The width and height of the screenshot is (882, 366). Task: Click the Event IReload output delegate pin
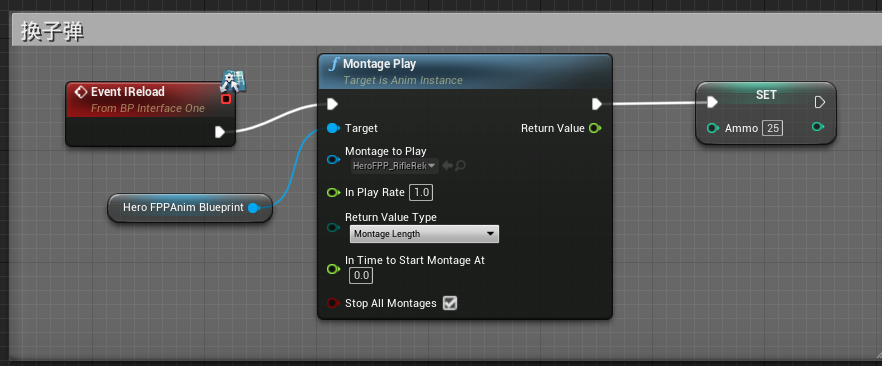tap(226, 99)
